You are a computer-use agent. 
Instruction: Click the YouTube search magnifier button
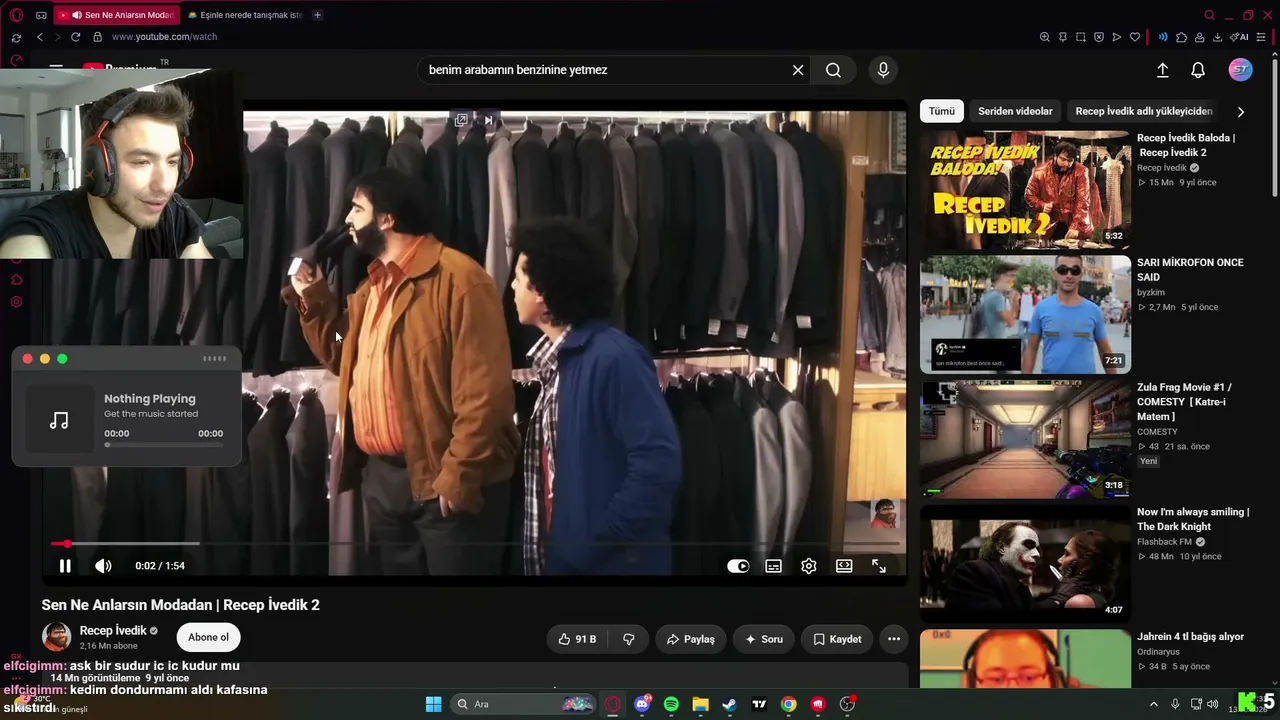pos(833,70)
